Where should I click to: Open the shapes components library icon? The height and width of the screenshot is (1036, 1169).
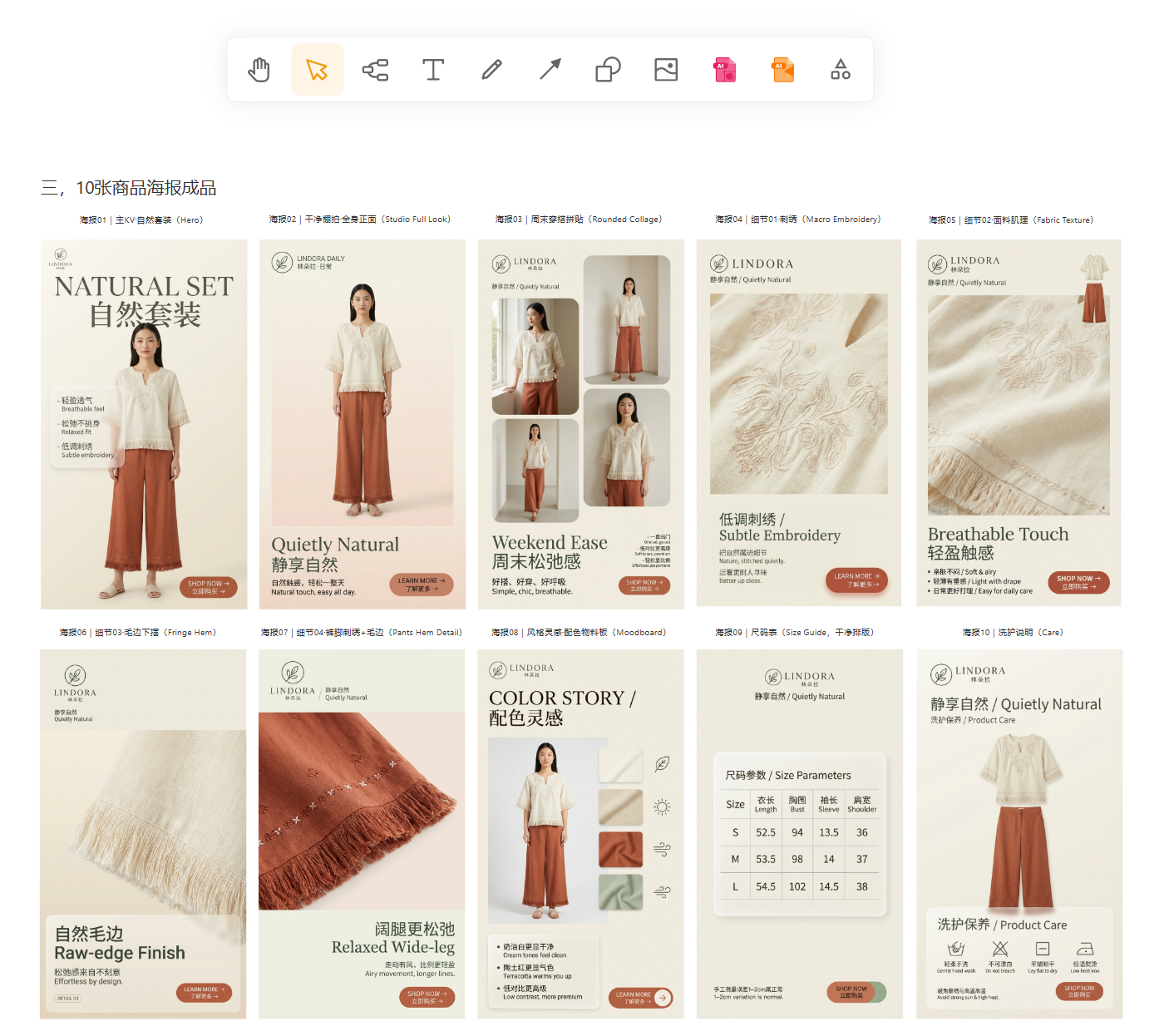click(841, 70)
